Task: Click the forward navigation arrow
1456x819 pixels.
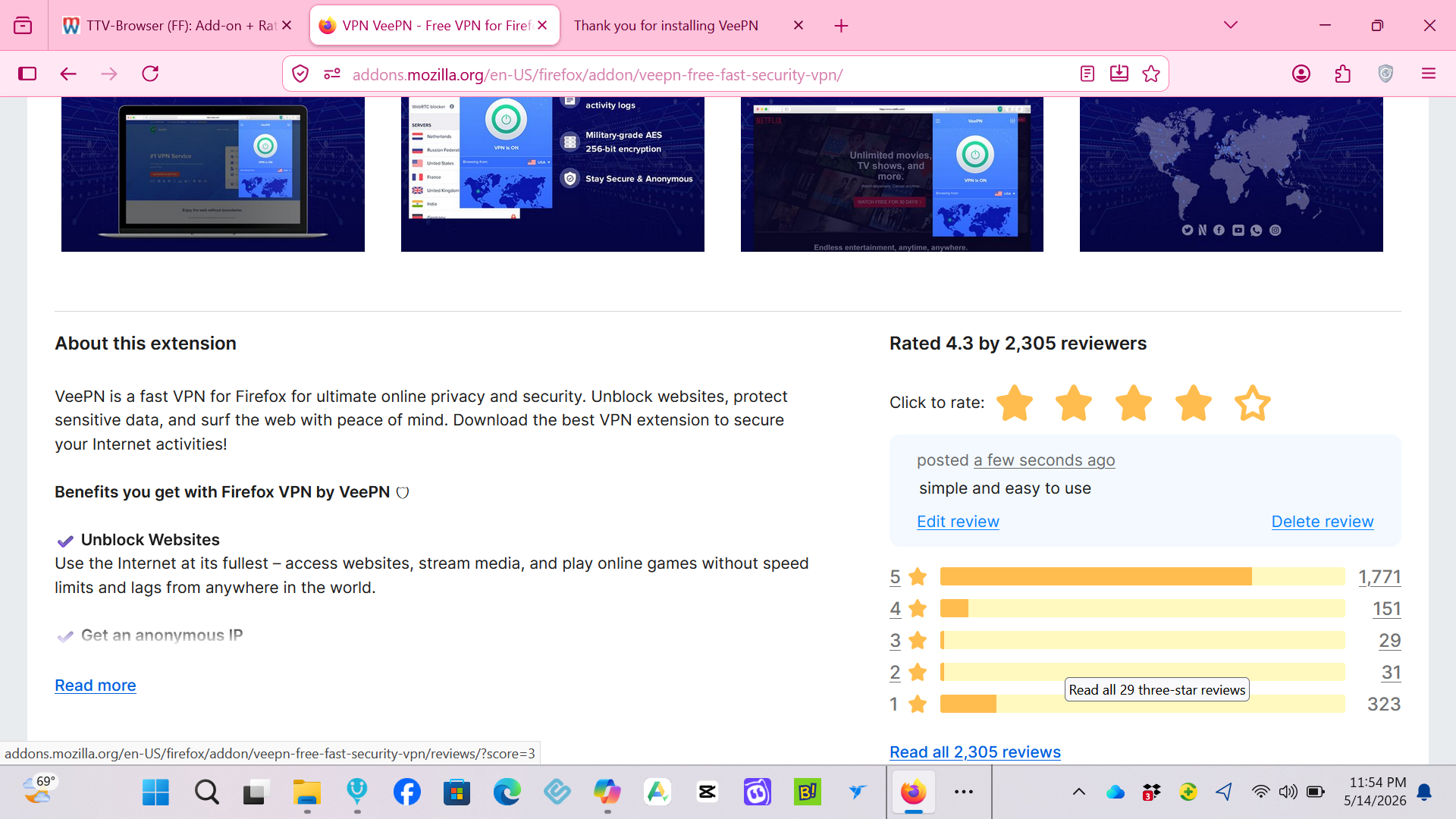Action: pos(109,74)
